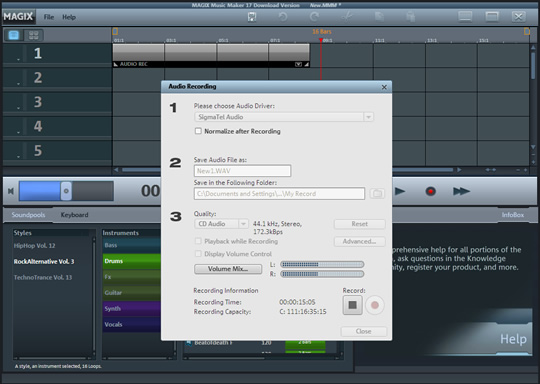
Task: Switch to grid overview view icon
Action: (x=33, y=35)
